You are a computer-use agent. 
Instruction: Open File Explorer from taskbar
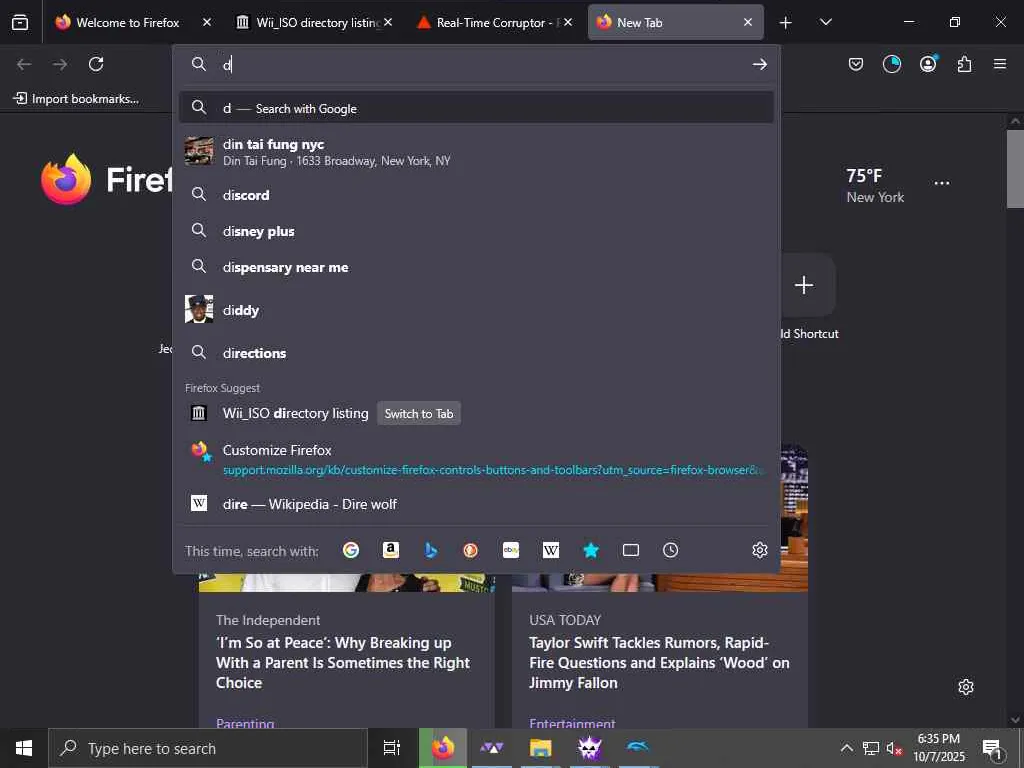tap(541, 748)
